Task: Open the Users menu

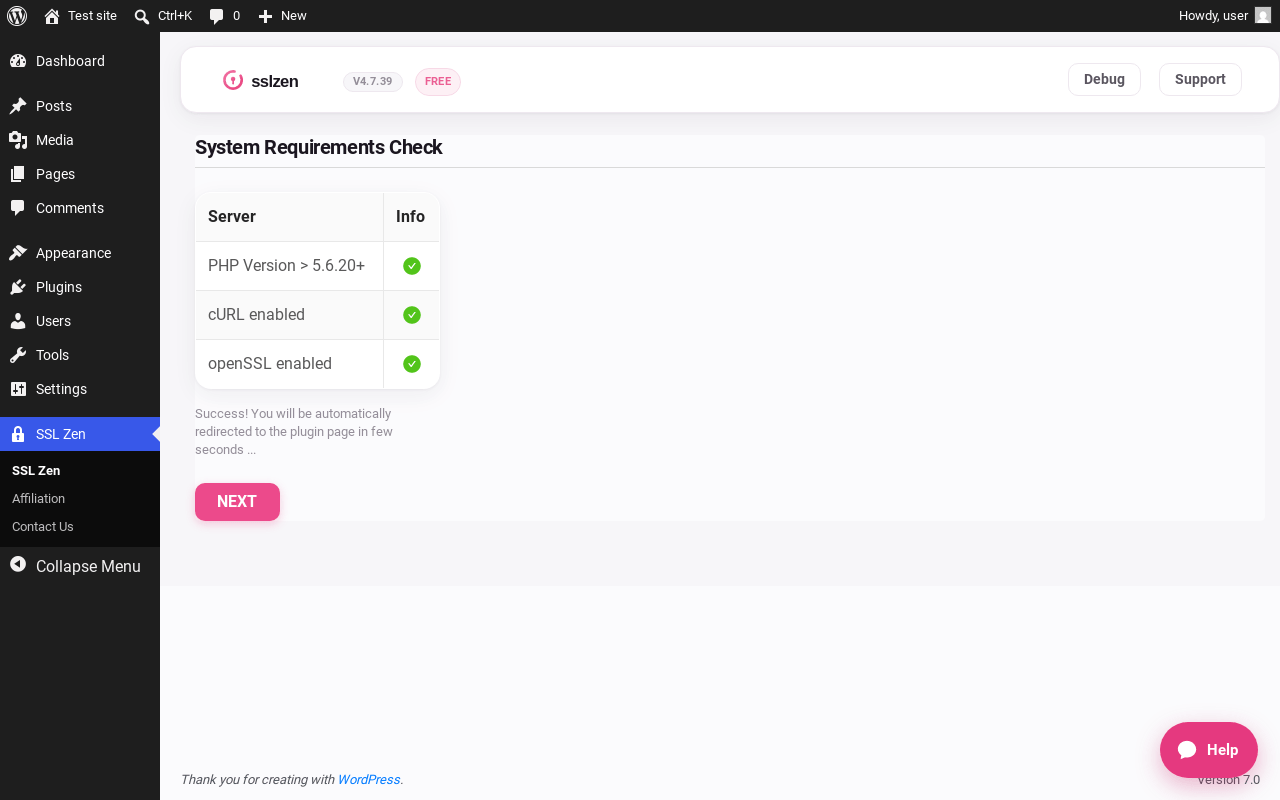Action: (x=80, y=321)
